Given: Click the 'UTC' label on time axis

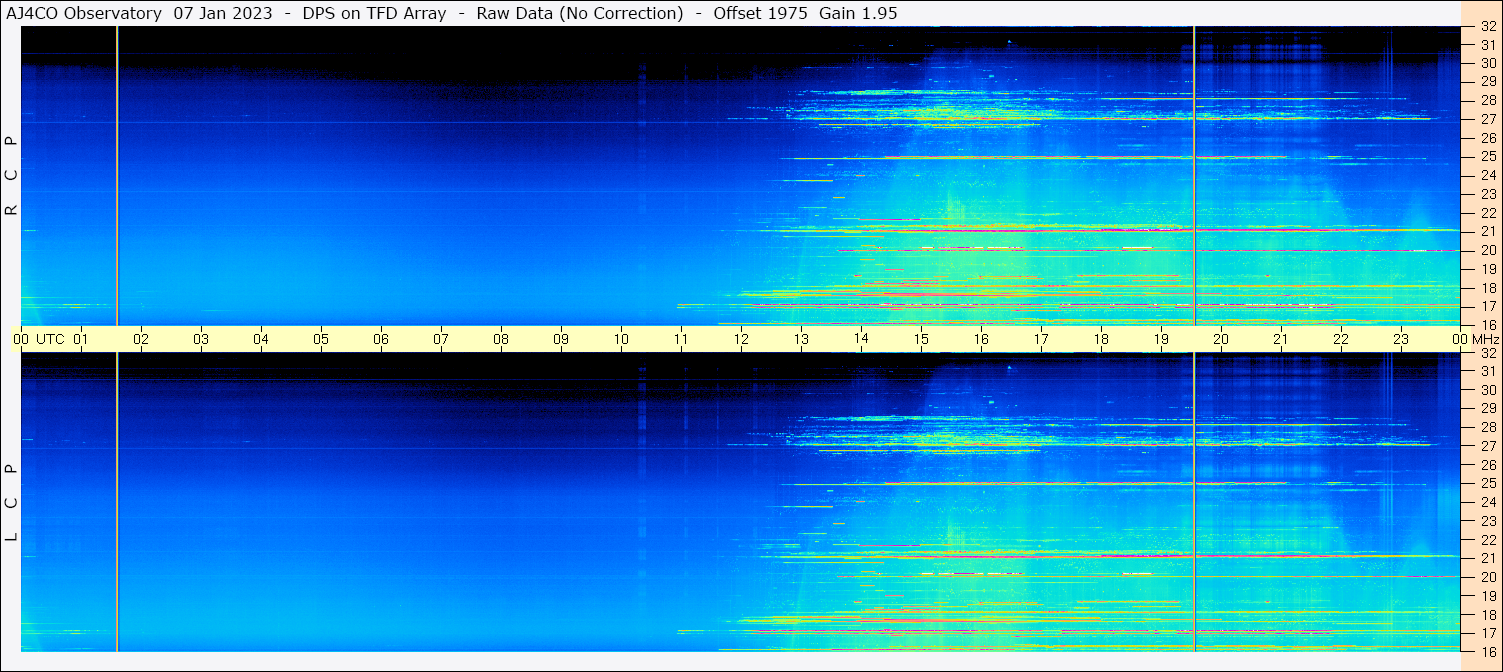Looking at the screenshot, I should (x=50, y=339).
